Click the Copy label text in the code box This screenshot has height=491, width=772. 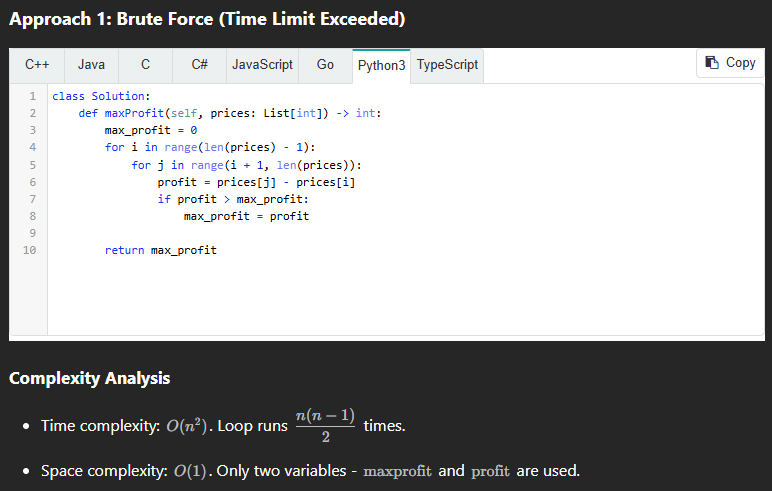(x=740, y=63)
